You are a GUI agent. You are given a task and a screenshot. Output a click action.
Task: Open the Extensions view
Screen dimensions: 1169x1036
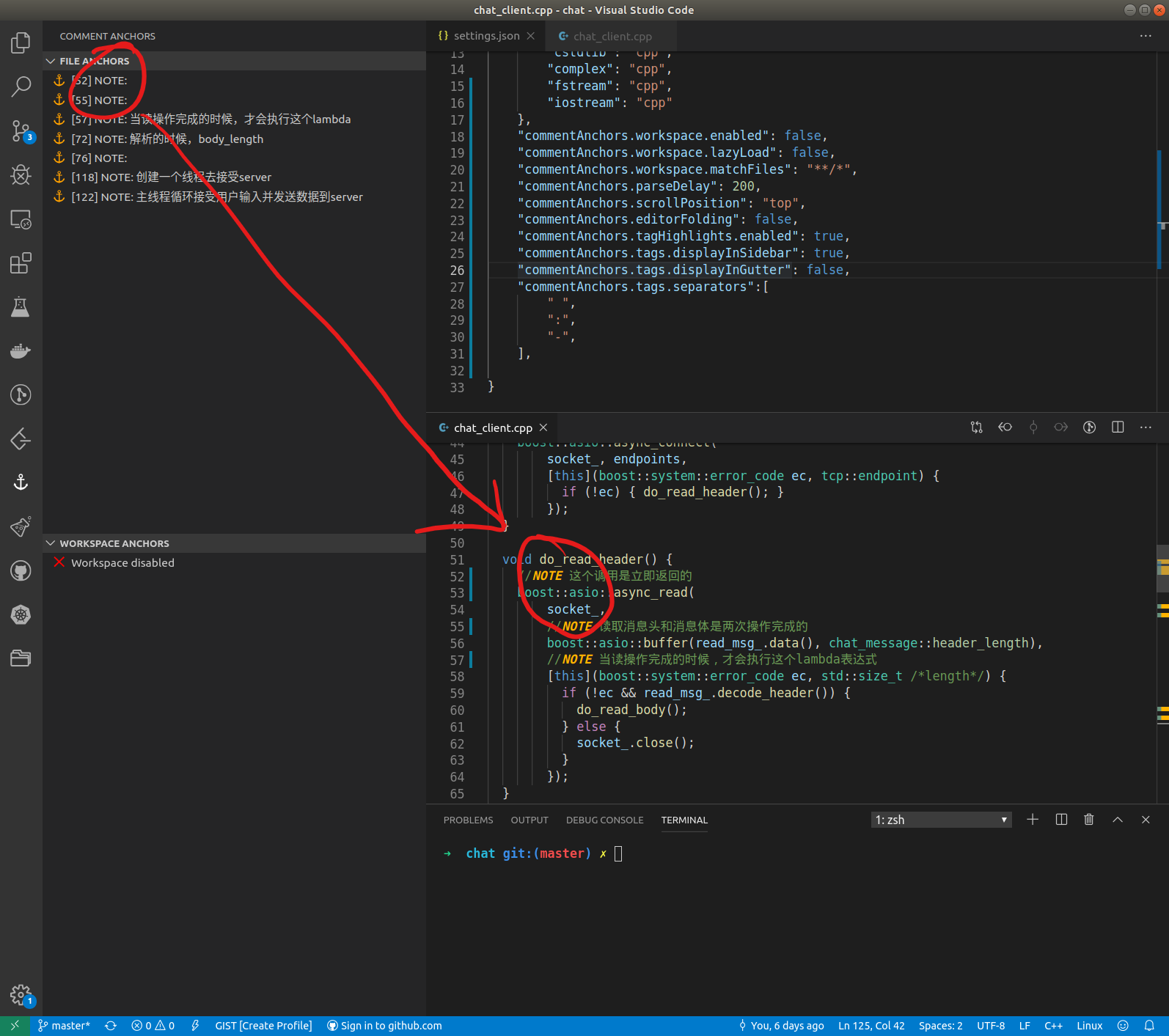[21, 263]
